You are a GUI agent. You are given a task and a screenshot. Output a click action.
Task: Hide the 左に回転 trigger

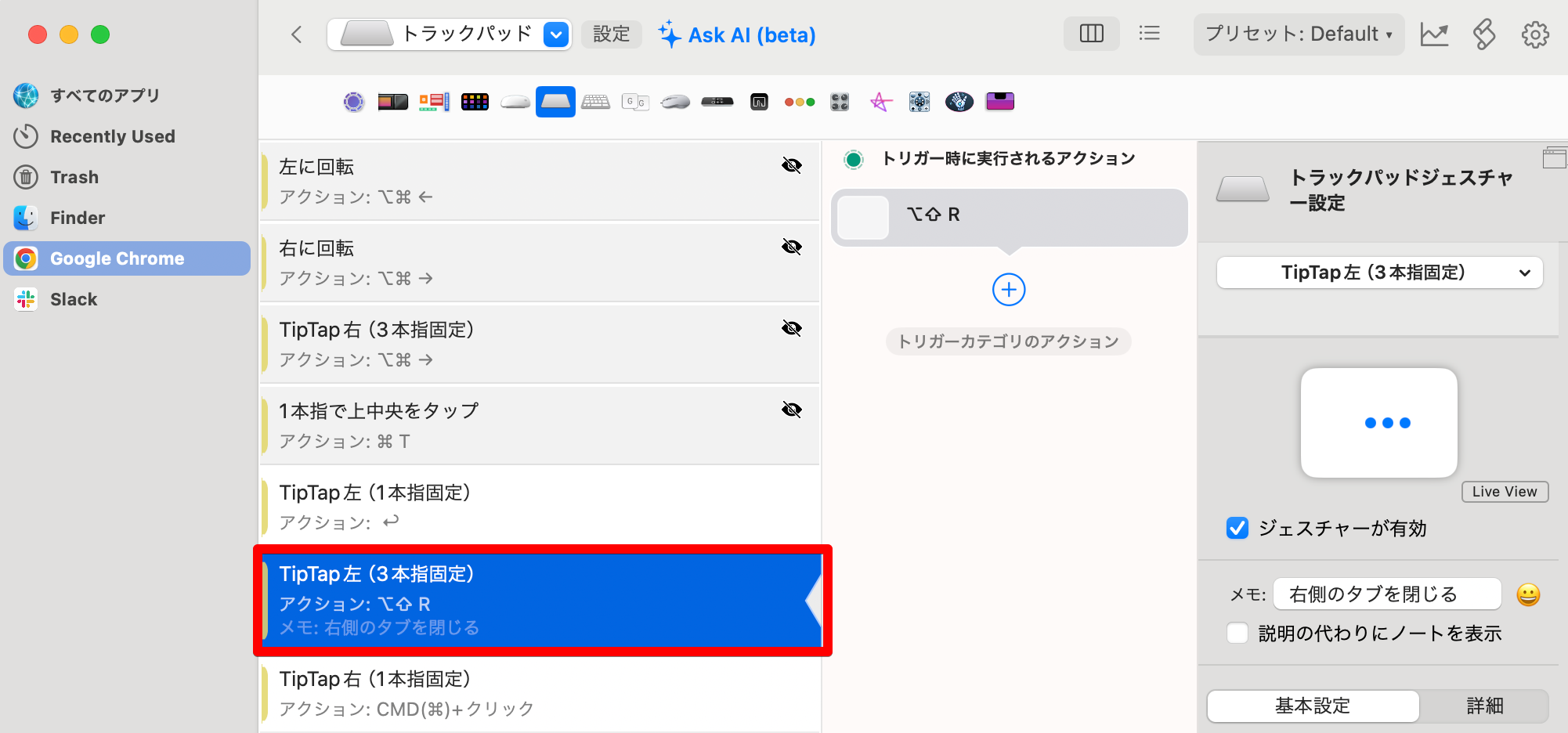[793, 165]
